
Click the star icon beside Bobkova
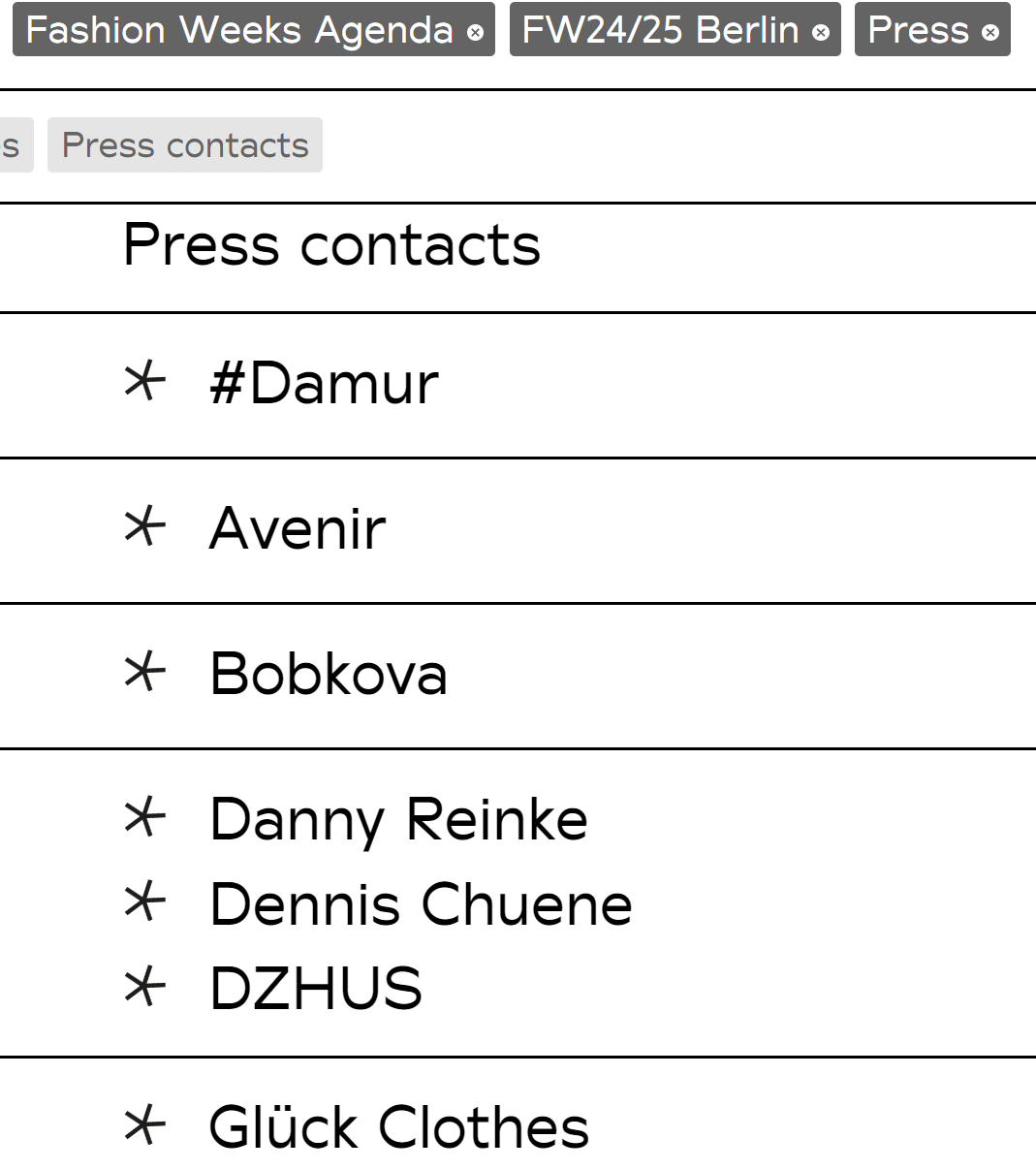[x=144, y=672]
